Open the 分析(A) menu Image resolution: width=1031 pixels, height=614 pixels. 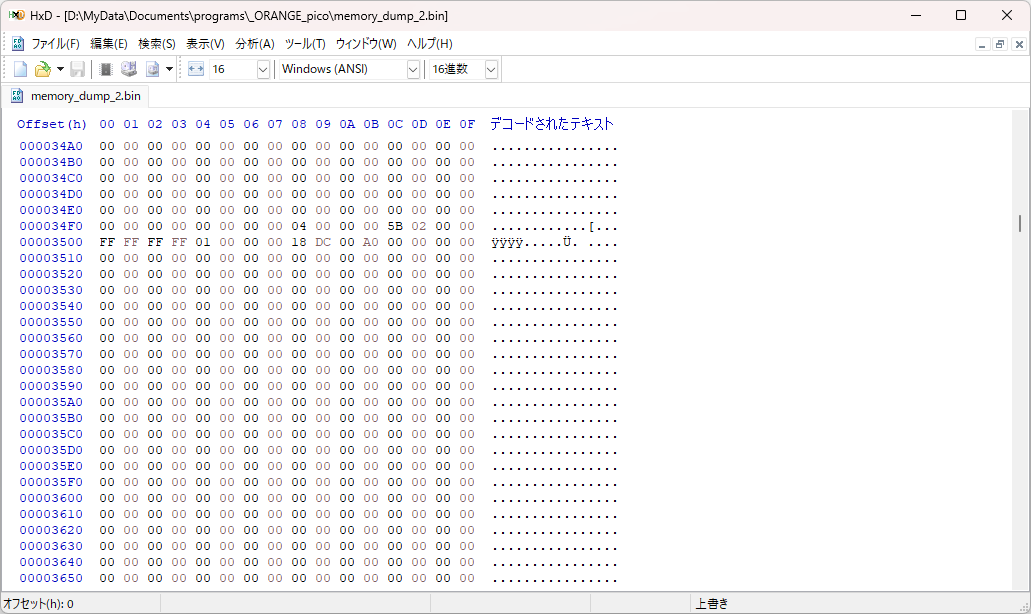pyautogui.click(x=254, y=44)
